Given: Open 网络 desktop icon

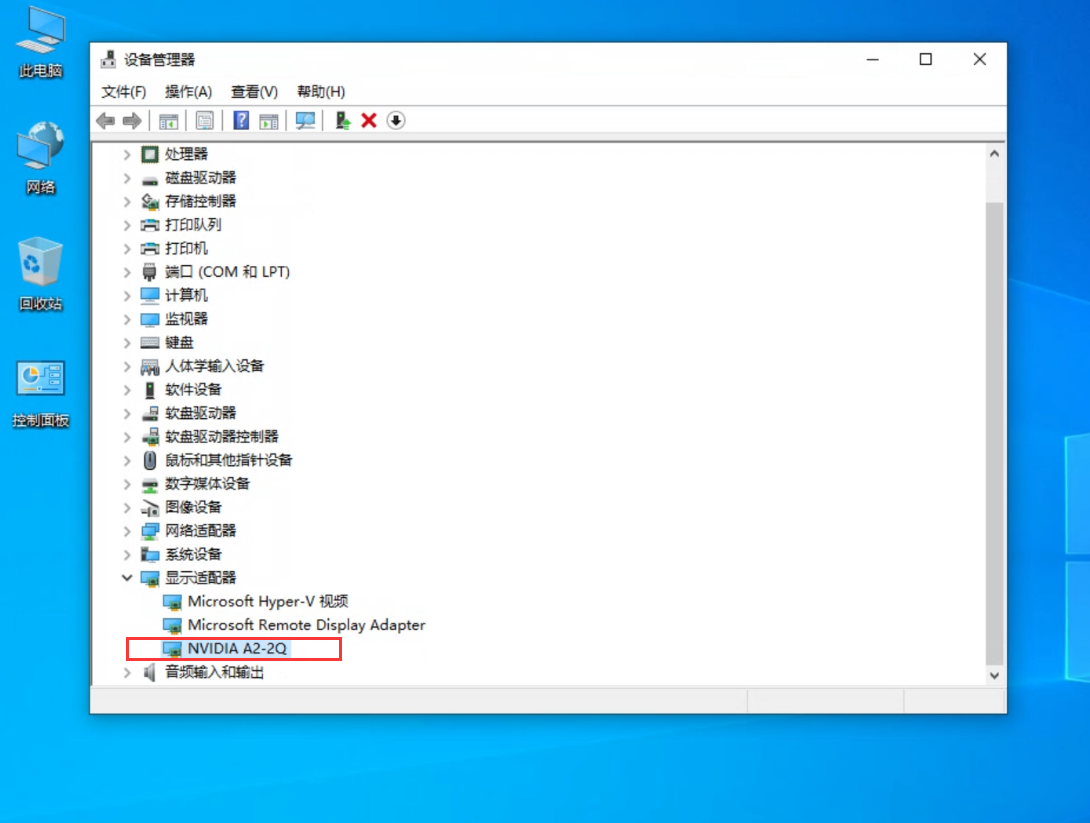Looking at the screenshot, I should 41,158.
